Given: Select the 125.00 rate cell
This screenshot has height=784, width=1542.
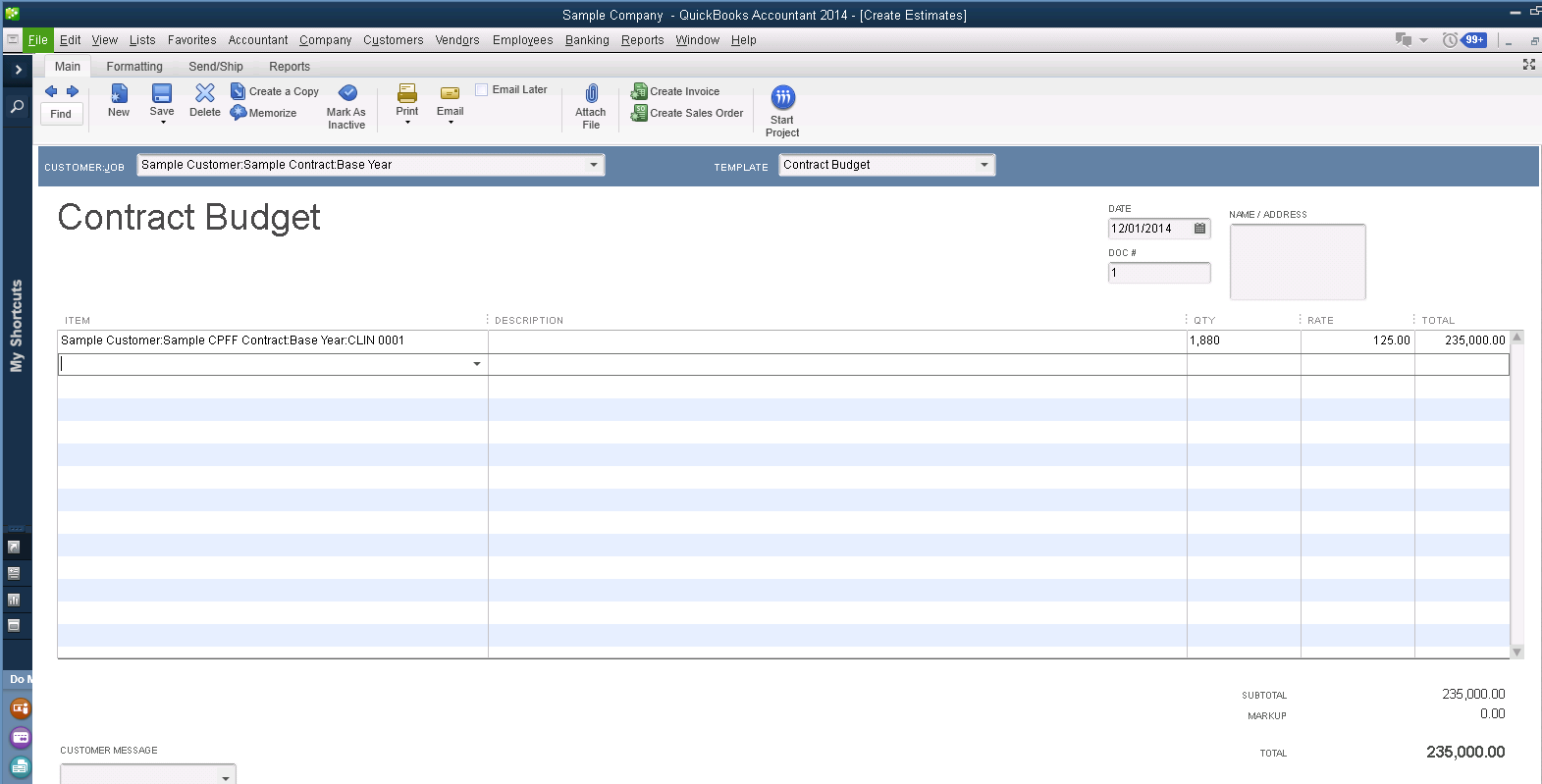Looking at the screenshot, I should (1357, 340).
